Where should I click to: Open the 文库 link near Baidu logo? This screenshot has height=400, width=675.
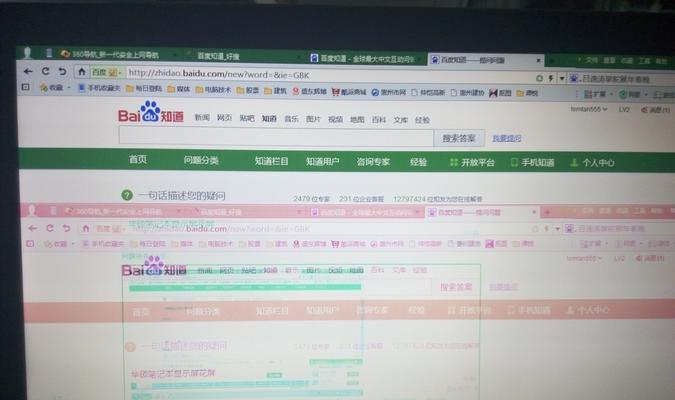401,120
